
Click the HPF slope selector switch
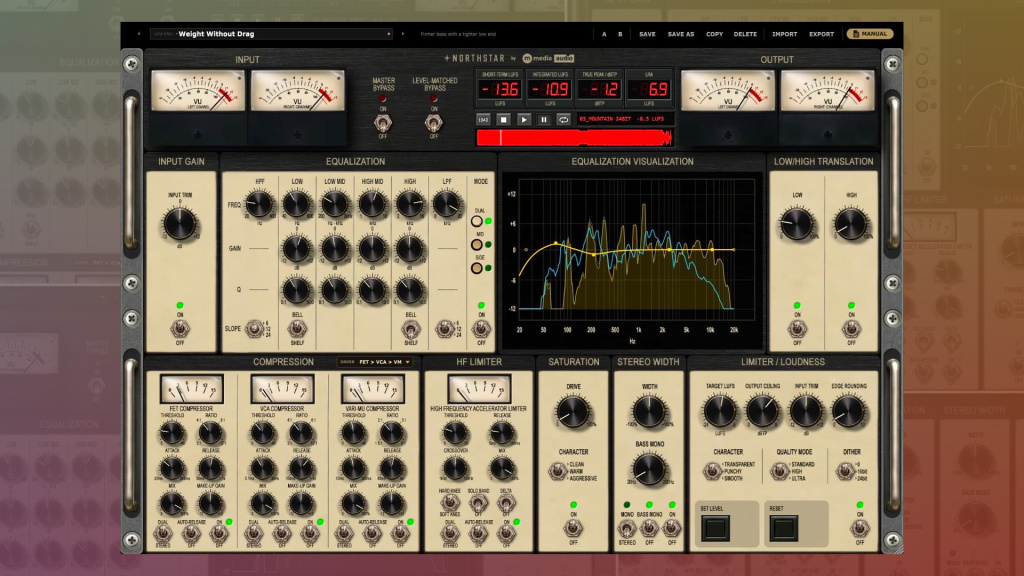(254, 328)
